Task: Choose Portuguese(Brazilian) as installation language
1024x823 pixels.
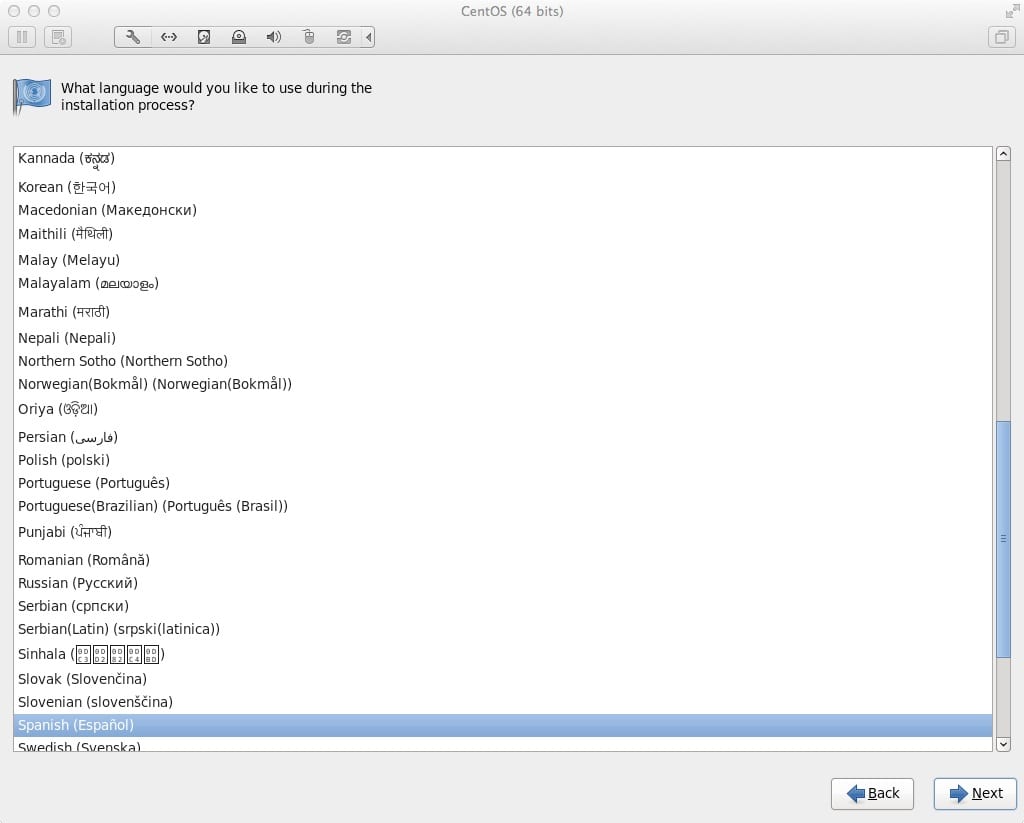Action: coord(153,506)
